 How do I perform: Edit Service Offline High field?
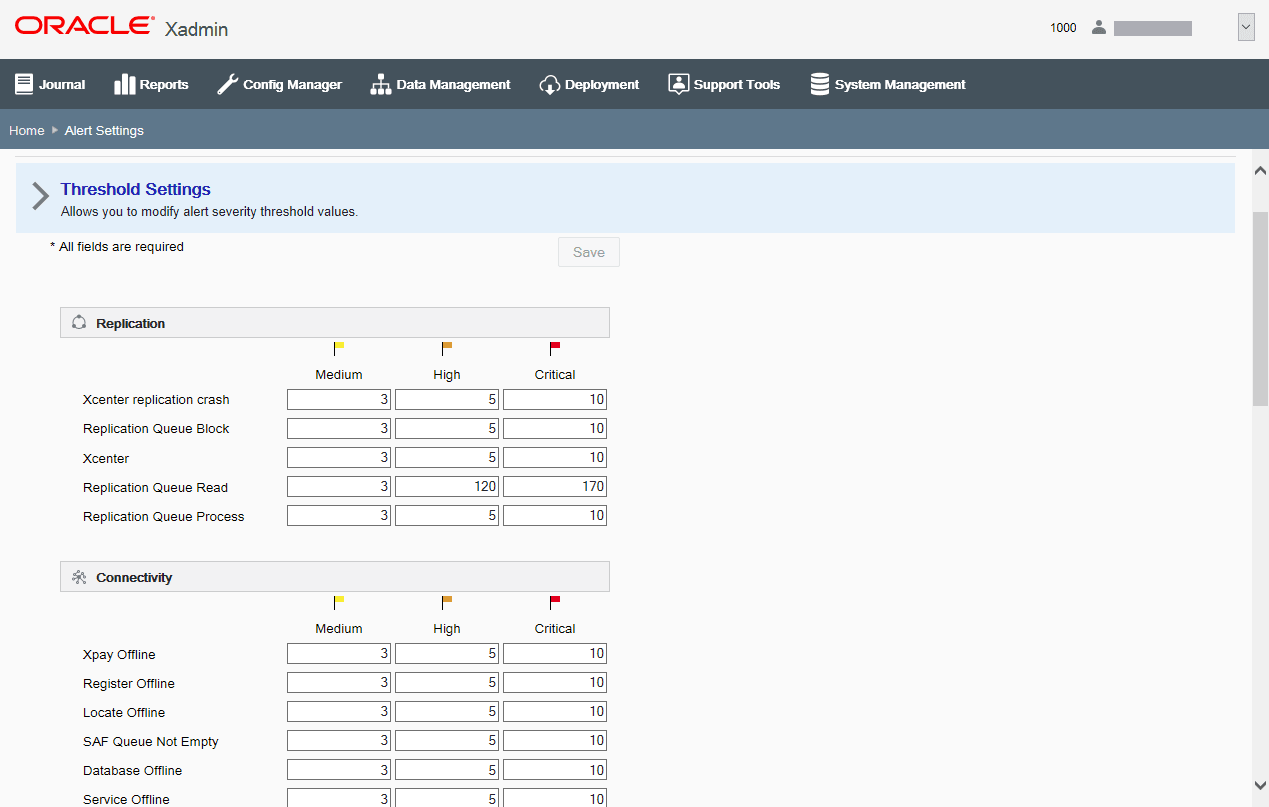pos(447,798)
